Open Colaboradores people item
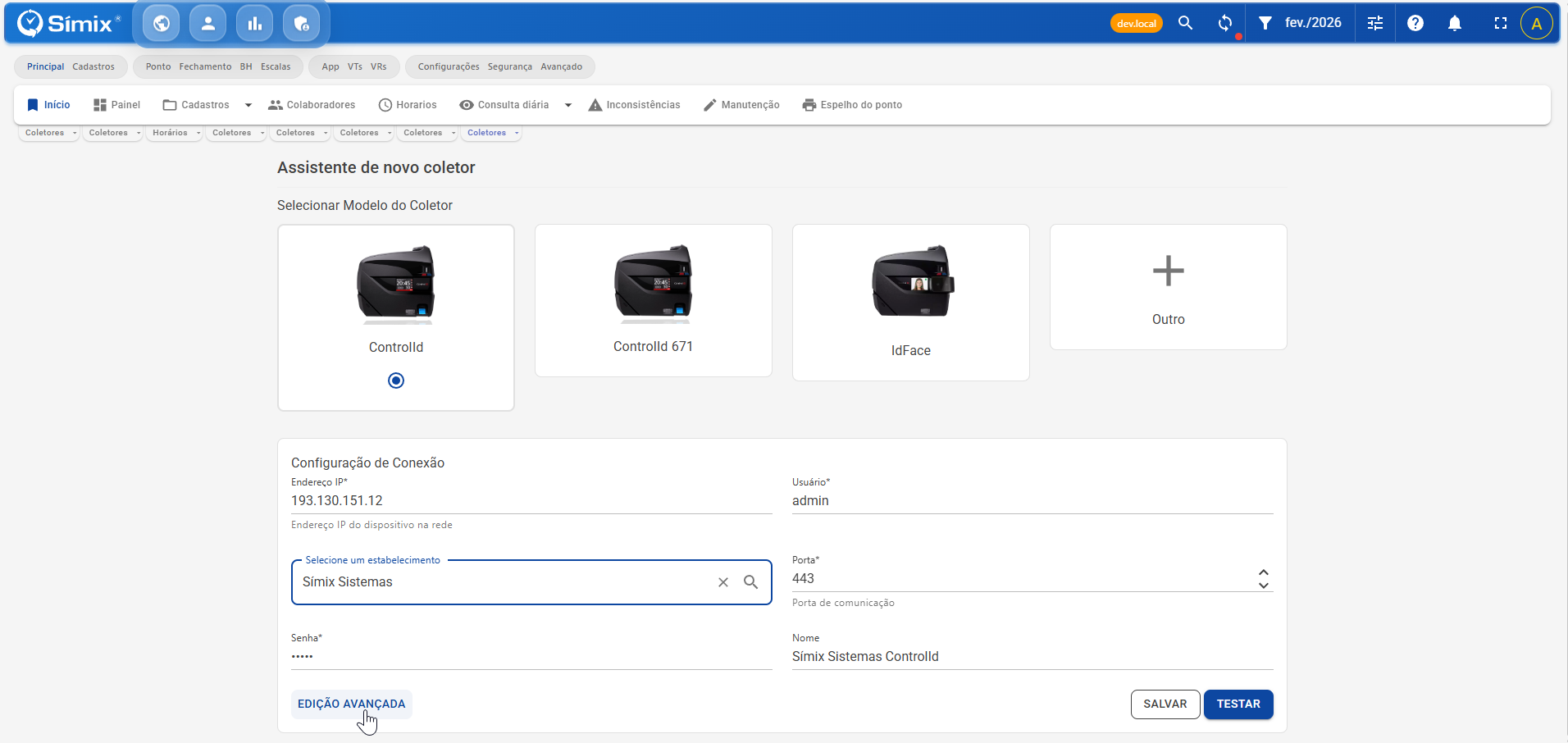This screenshot has width=1568, height=743. pos(312,105)
